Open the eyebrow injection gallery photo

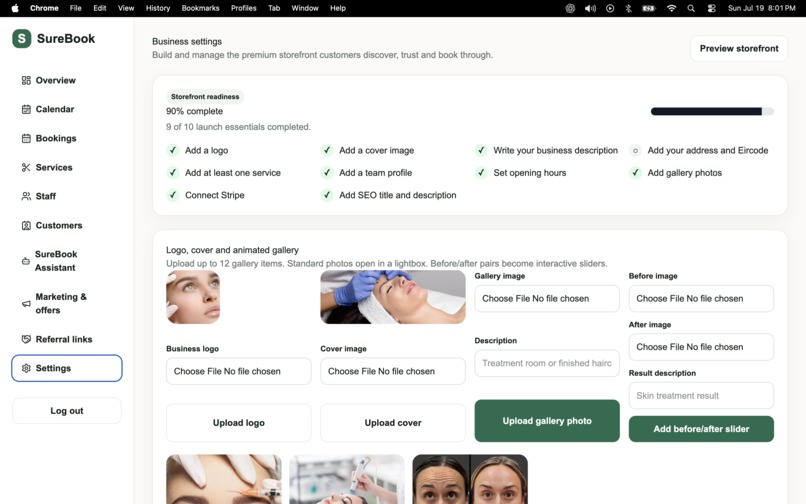pos(224,479)
